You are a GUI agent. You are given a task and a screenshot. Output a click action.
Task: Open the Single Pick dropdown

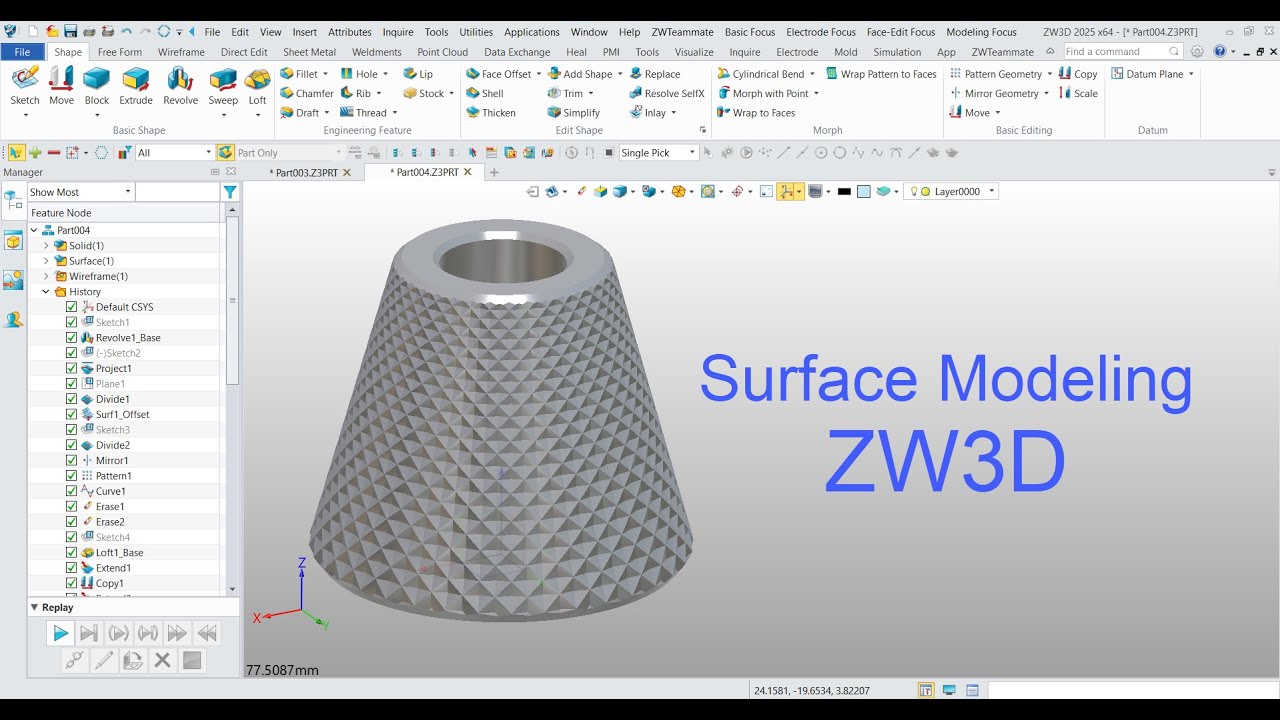pos(658,153)
